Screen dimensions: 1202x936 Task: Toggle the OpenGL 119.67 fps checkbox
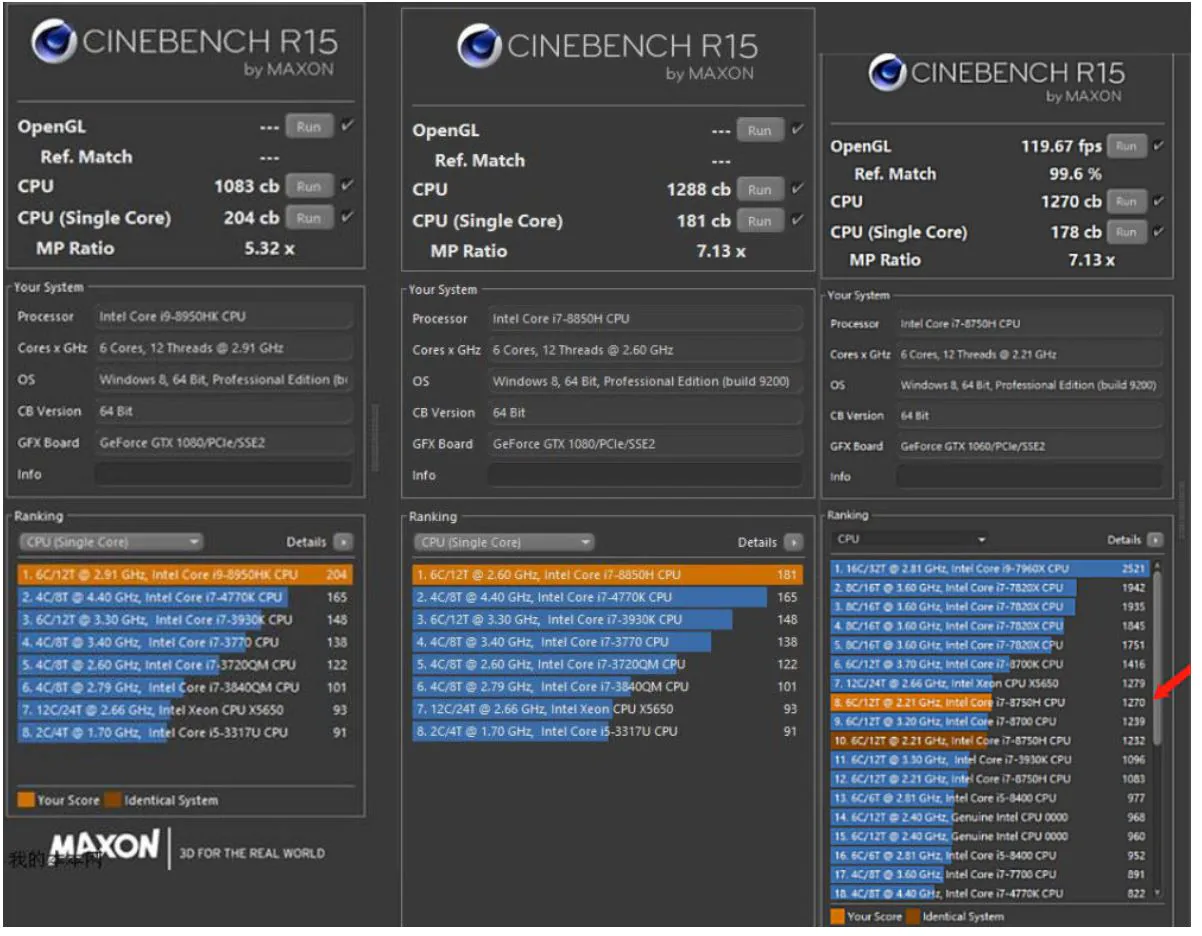[1158, 145]
